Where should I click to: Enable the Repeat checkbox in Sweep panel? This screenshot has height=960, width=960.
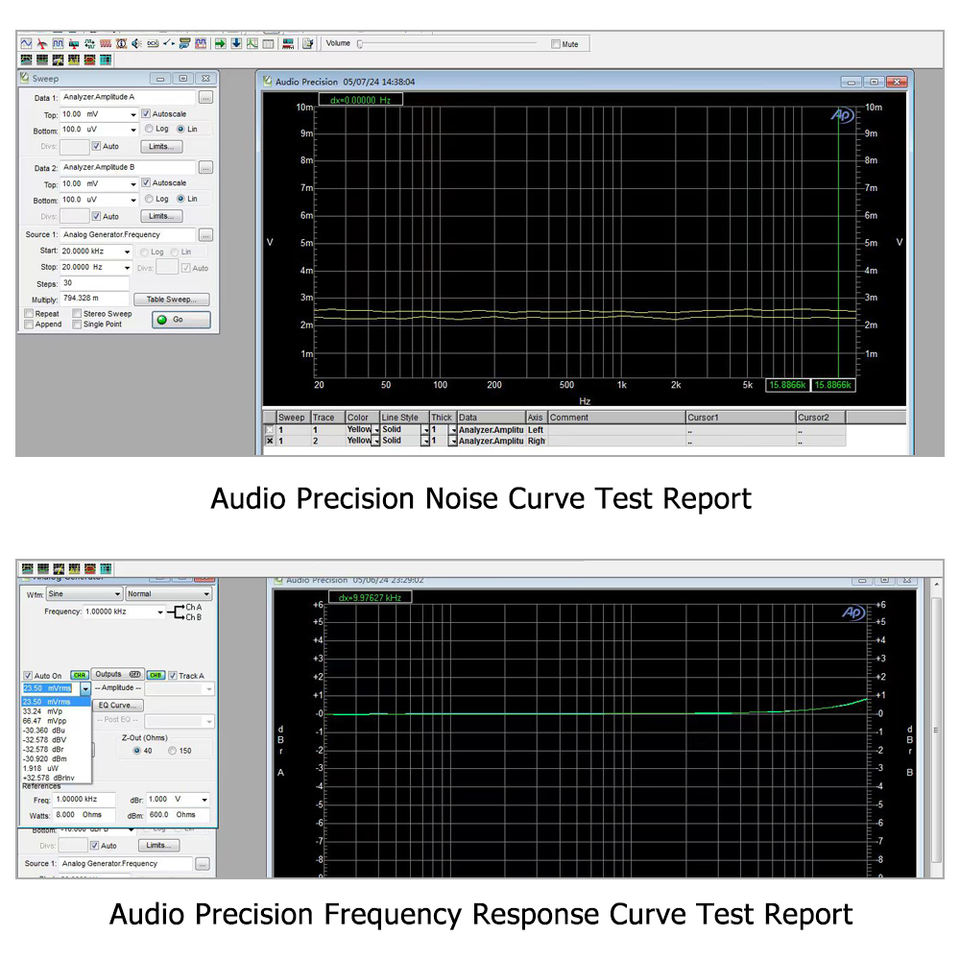pos(29,313)
